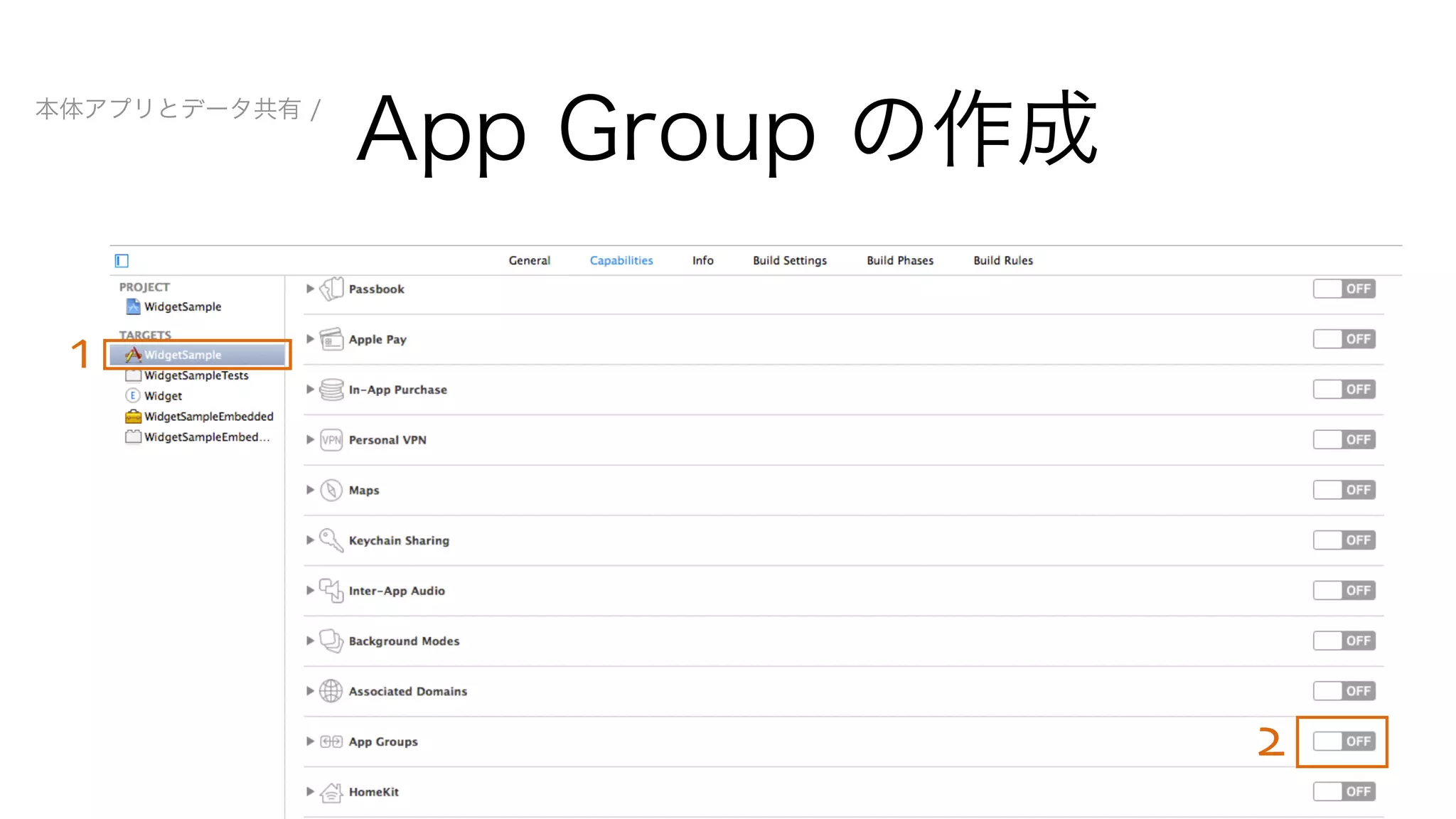Image resolution: width=1456 pixels, height=819 pixels.
Task: Open the General tab
Action: pyautogui.click(x=530, y=261)
